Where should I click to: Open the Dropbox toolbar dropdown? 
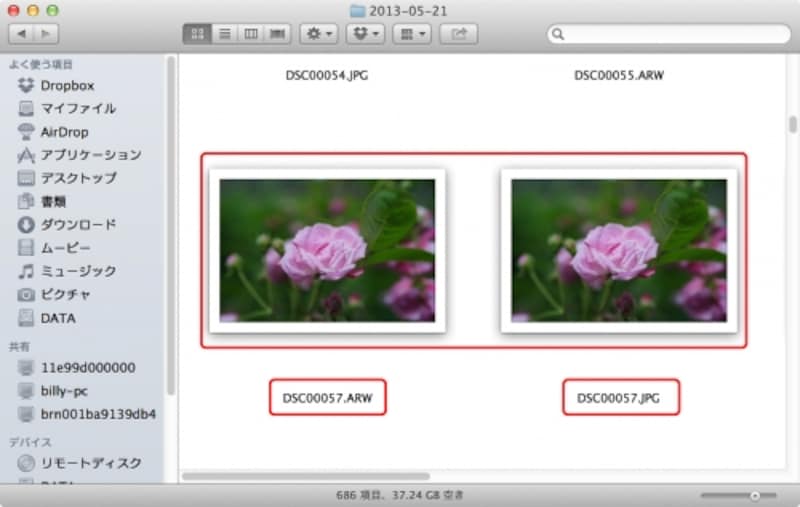[x=365, y=34]
